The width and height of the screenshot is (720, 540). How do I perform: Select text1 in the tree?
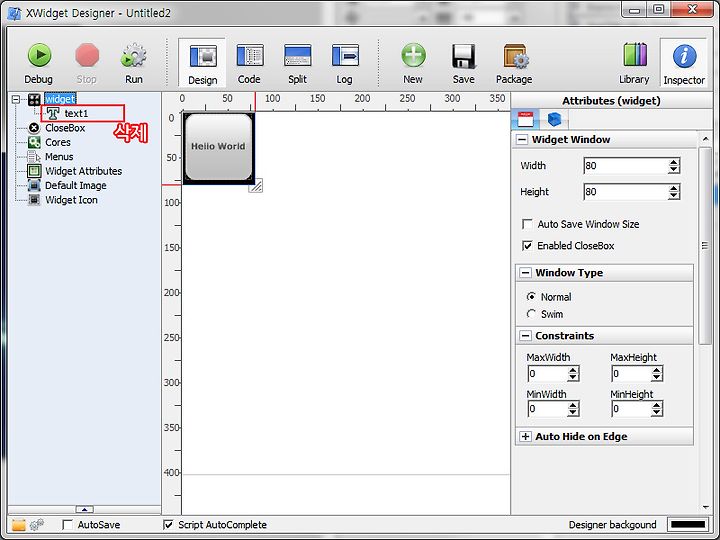coord(76,113)
